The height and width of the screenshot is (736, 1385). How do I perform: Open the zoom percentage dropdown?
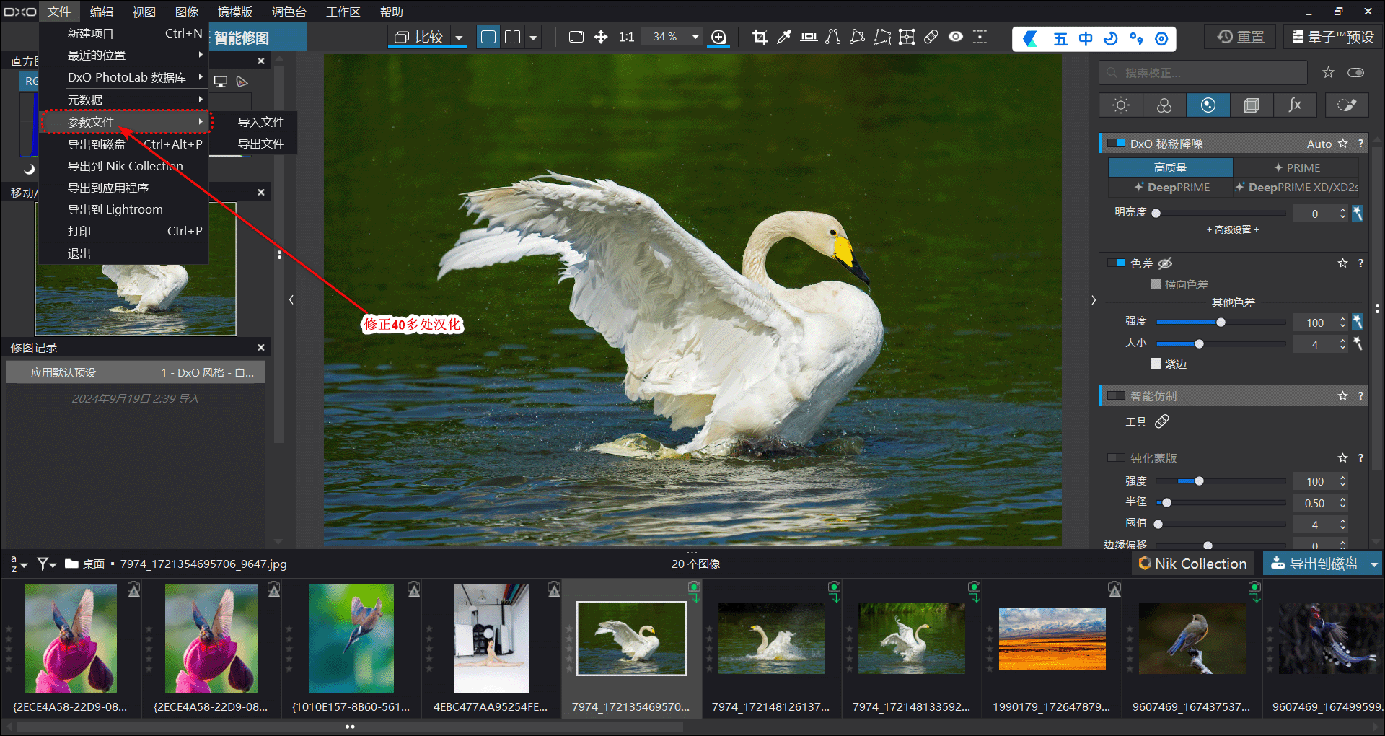point(696,37)
